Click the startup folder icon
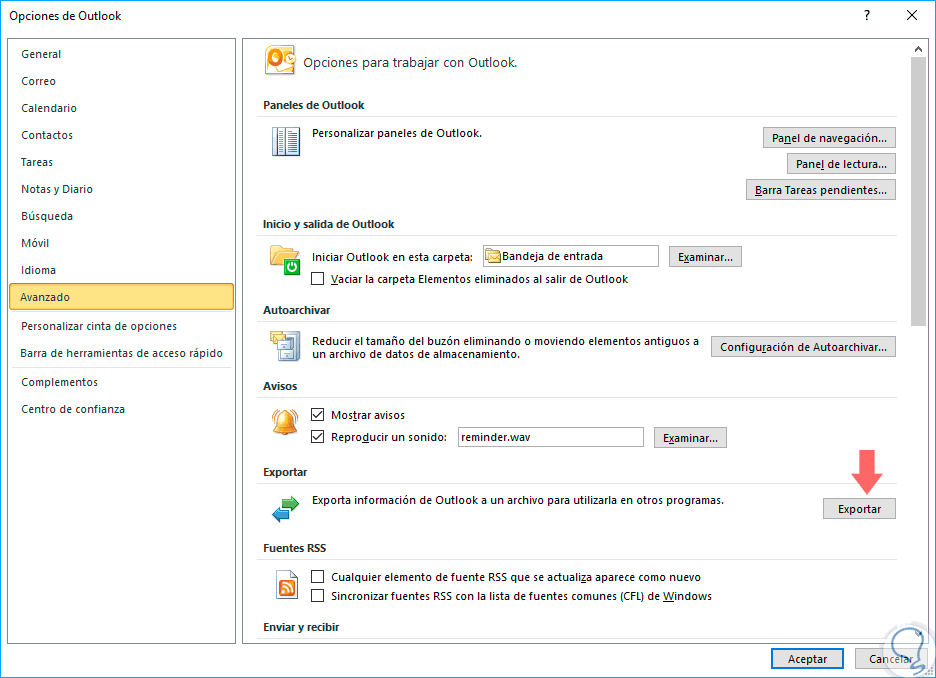The width and height of the screenshot is (936, 678). click(285, 260)
